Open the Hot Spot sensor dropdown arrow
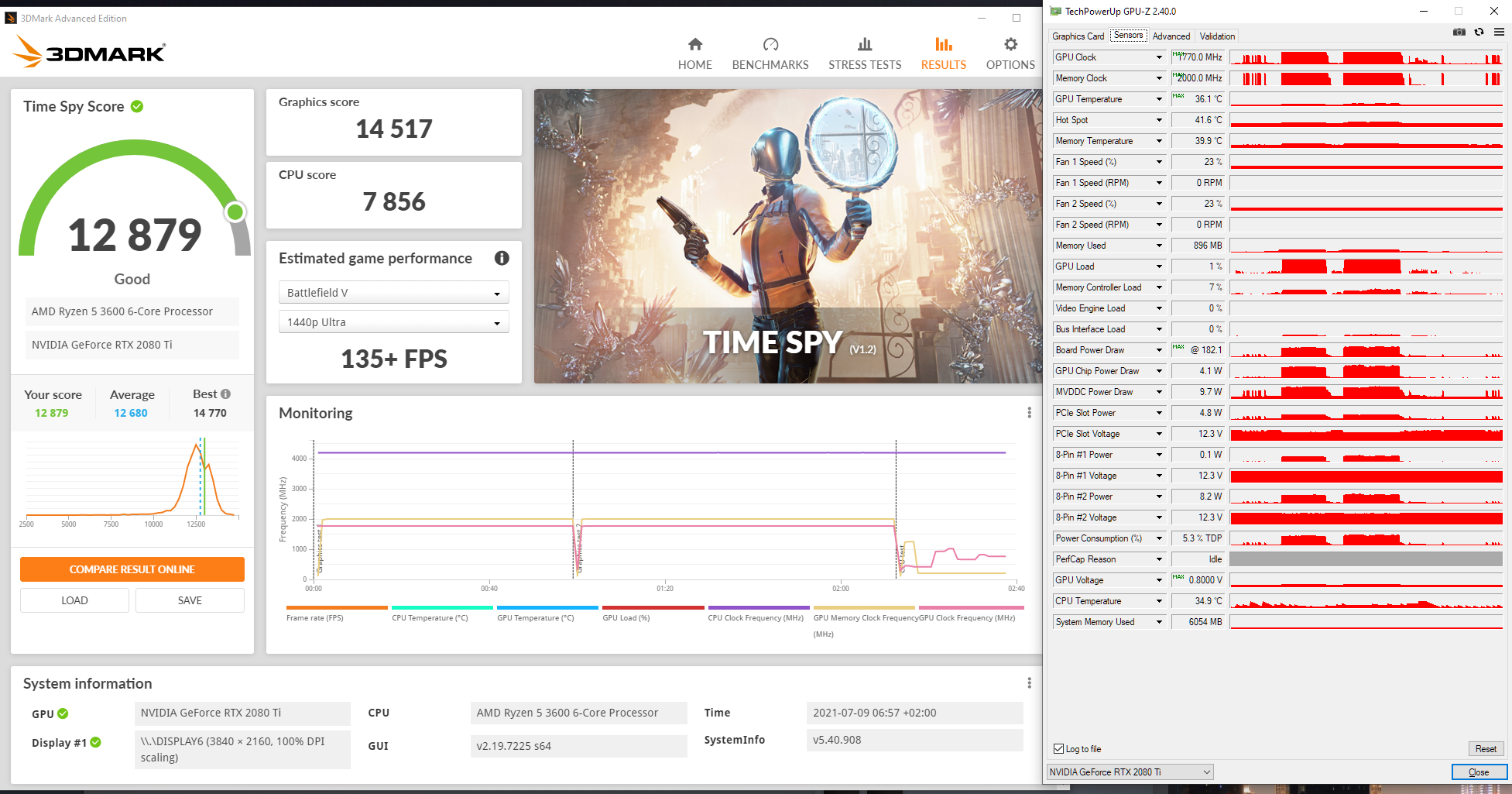The width and height of the screenshot is (1512, 794). (x=1159, y=120)
